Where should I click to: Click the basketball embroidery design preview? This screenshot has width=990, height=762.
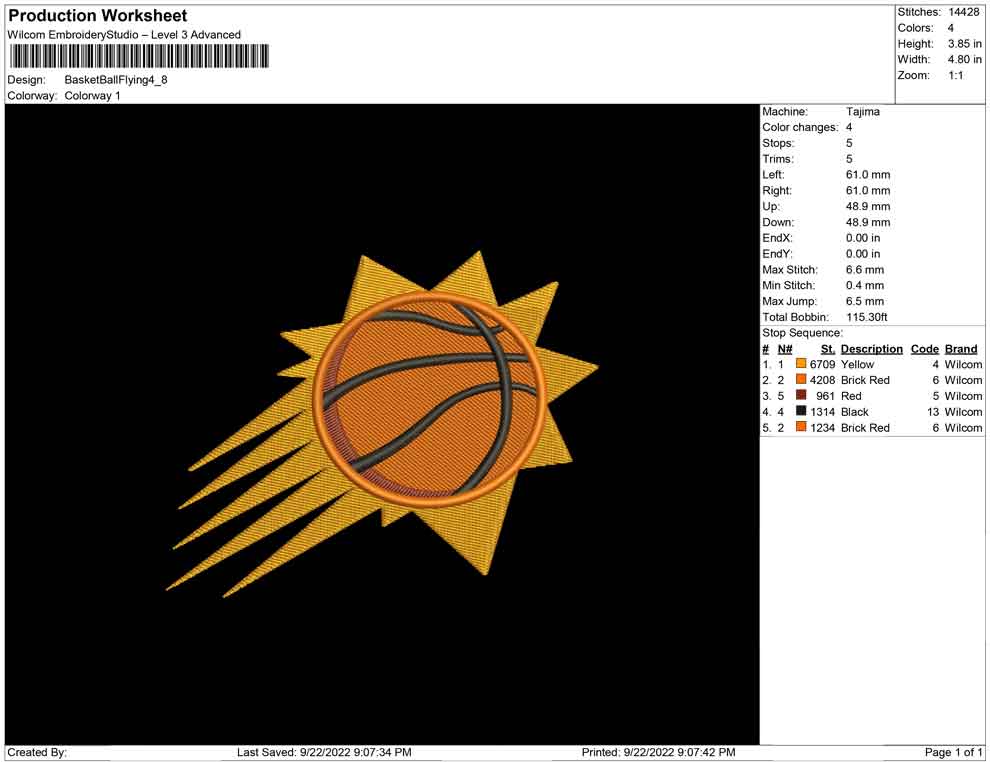click(382, 424)
